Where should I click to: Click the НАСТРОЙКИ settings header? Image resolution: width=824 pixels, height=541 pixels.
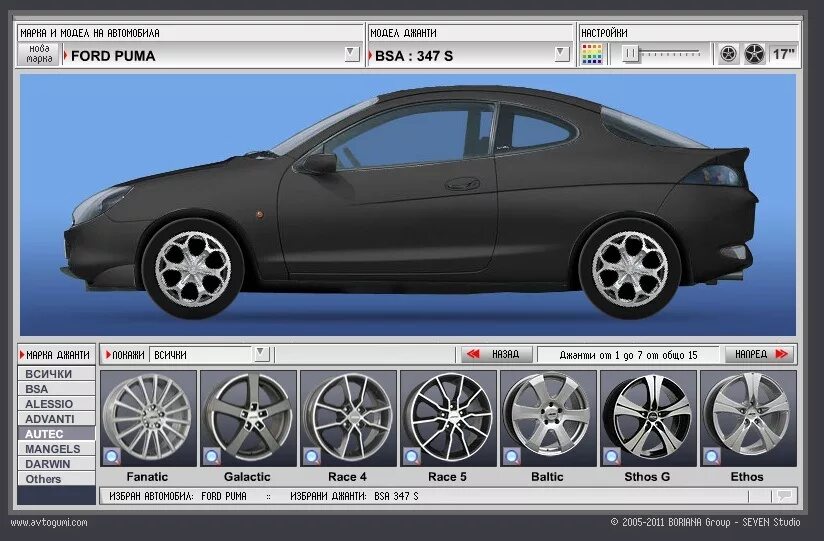604,33
